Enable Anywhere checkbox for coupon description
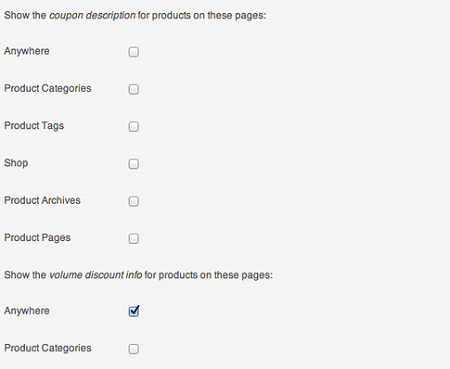This screenshot has width=450, height=369. (x=134, y=52)
